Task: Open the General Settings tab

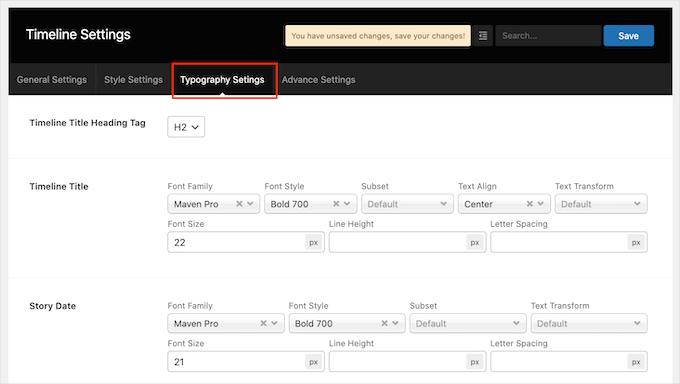Action: click(x=52, y=79)
